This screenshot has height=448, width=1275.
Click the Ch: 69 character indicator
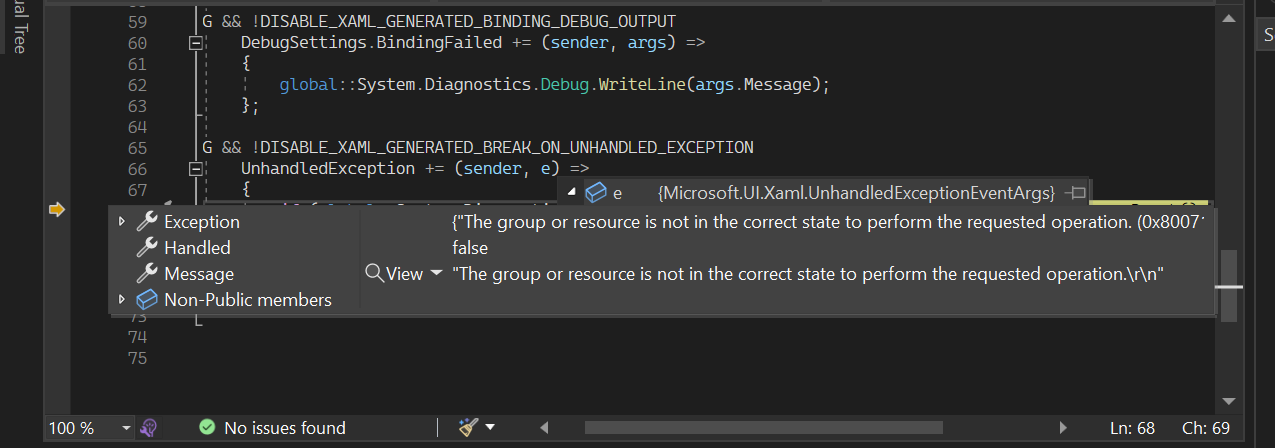(x=1207, y=428)
